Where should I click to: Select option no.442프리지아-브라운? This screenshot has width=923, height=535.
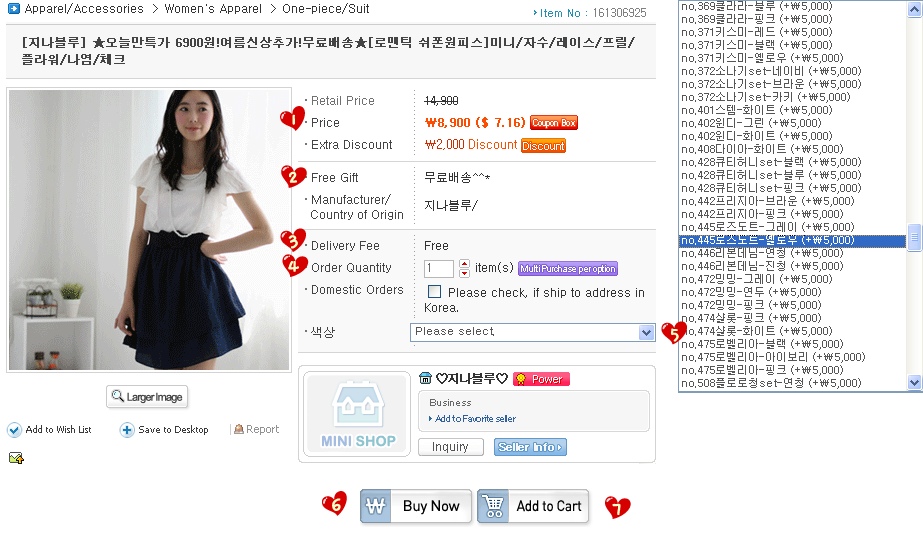pyautogui.click(x=792, y=201)
